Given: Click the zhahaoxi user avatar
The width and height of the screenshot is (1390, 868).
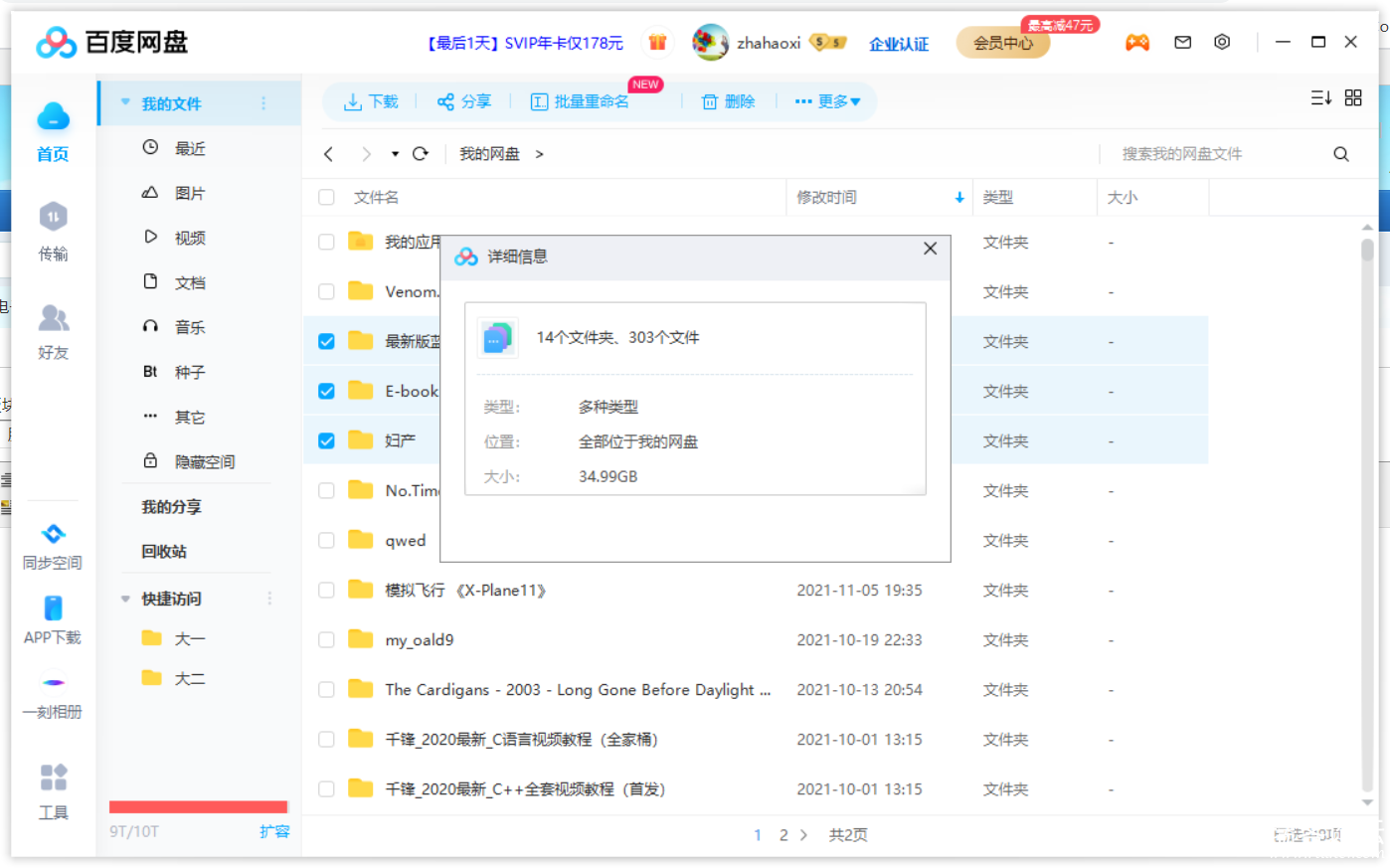Looking at the screenshot, I should [x=710, y=42].
